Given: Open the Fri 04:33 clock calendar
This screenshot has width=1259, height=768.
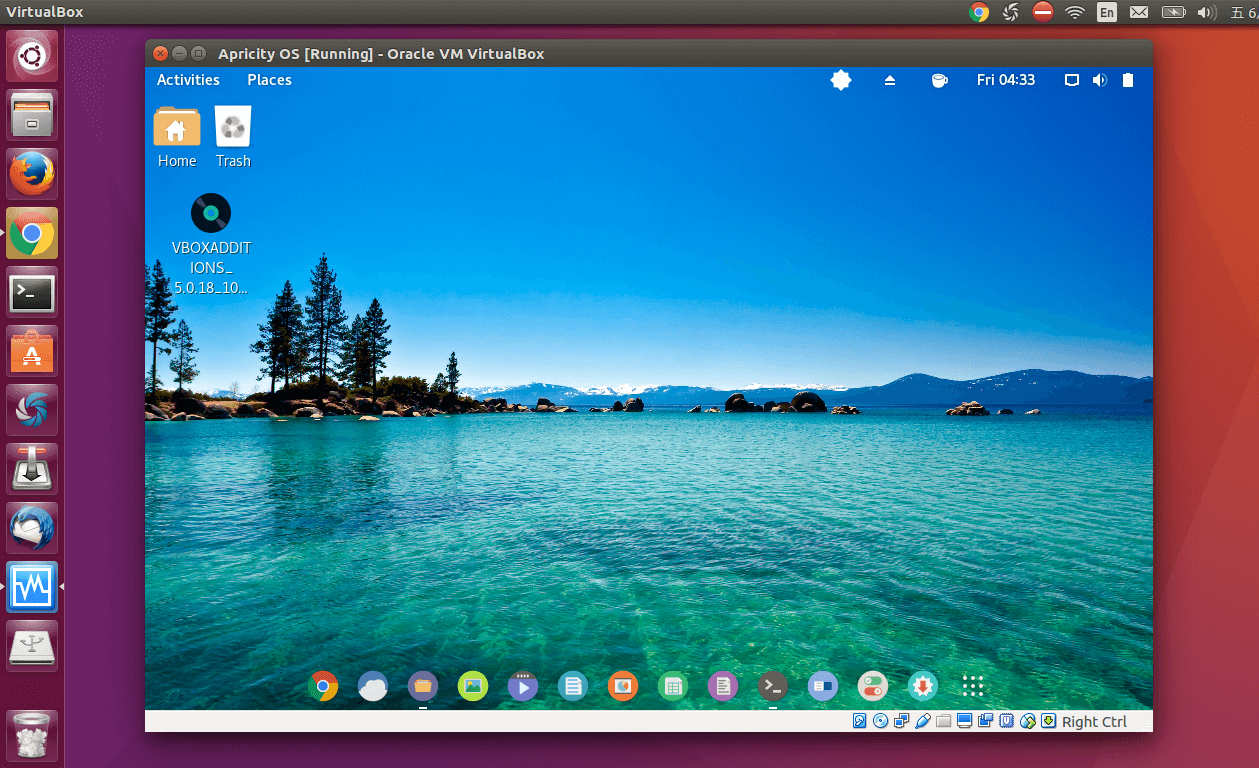Looking at the screenshot, I should click(1005, 80).
